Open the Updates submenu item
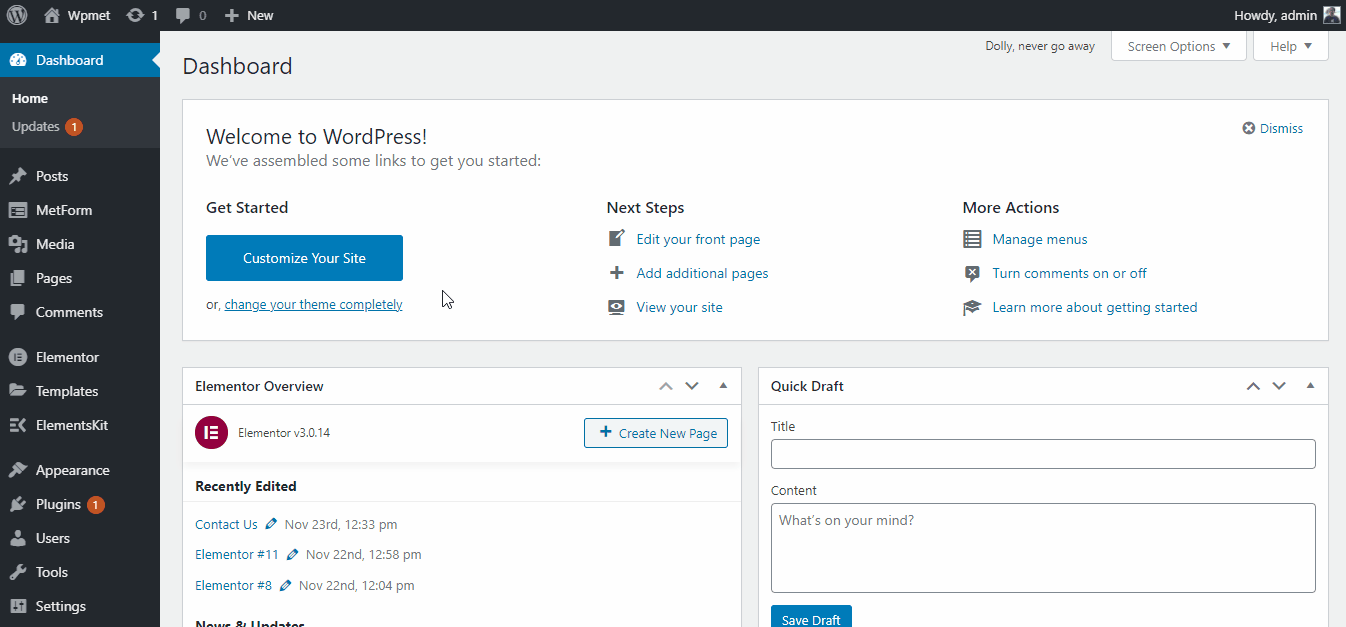1346x627 pixels. click(47, 127)
